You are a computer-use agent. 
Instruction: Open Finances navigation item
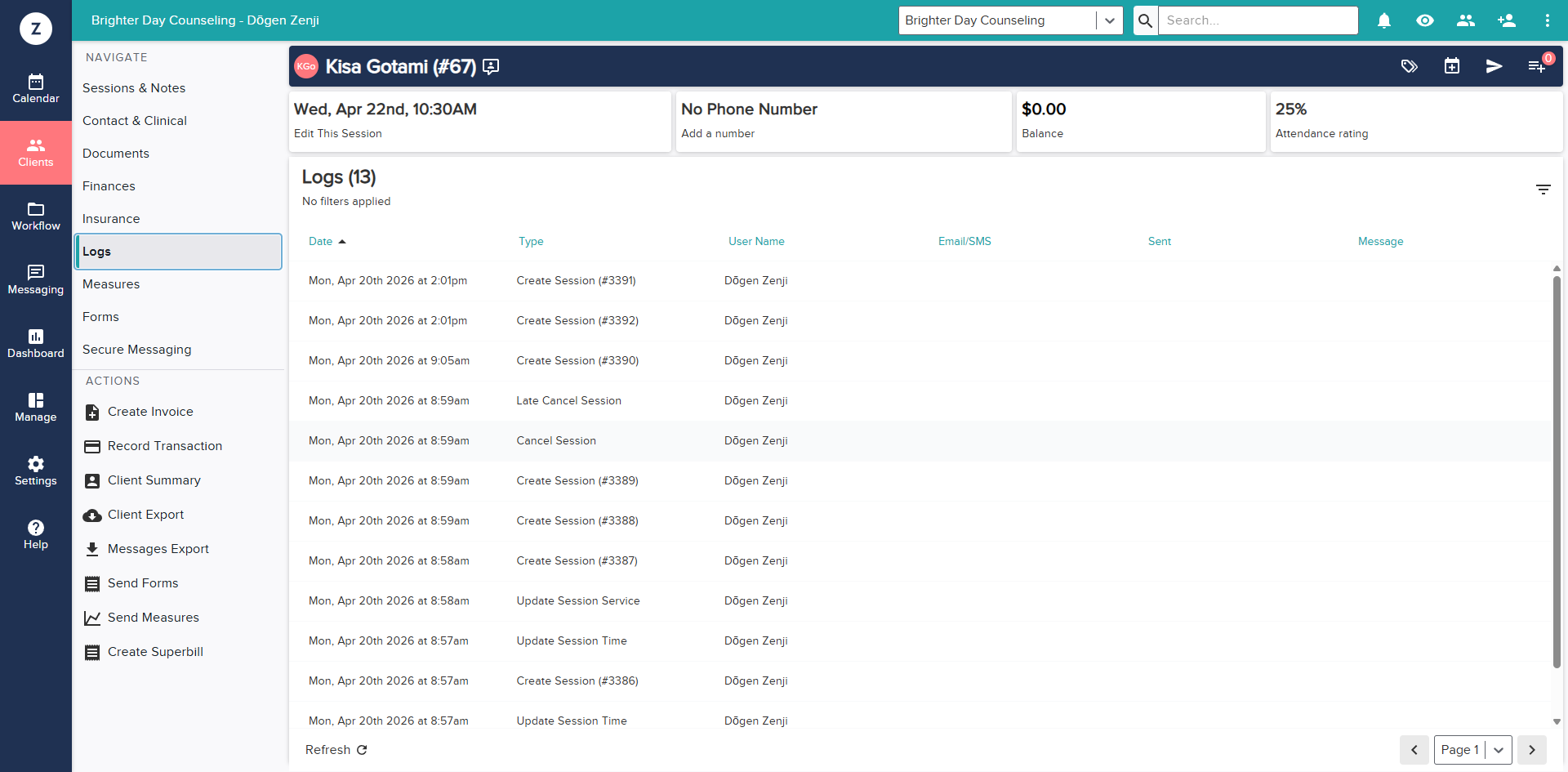178,186
